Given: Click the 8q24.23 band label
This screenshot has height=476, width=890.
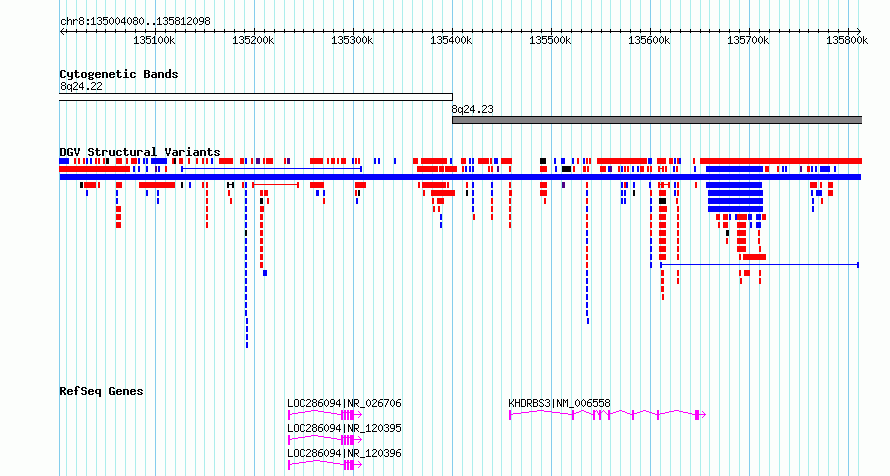Looking at the screenshot, I should [x=473, y=109].
